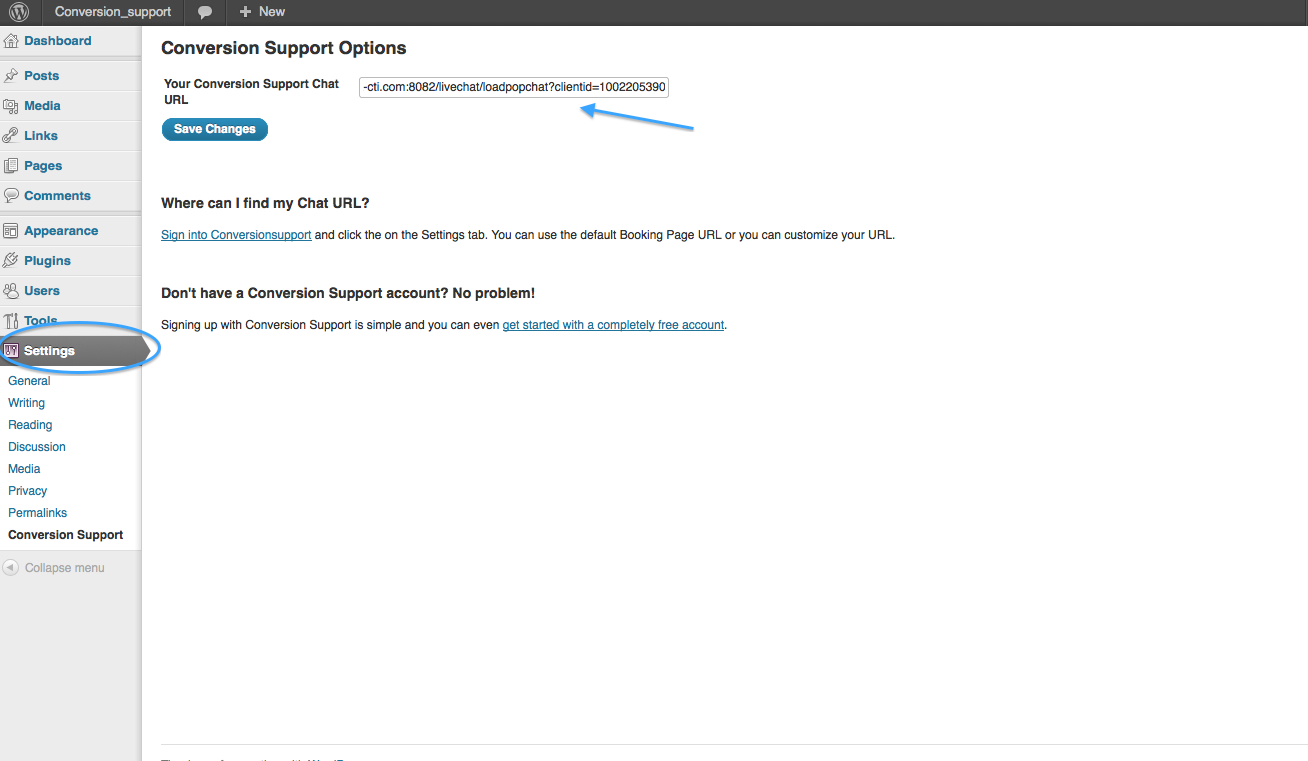
Task: Open Discussion settings submenu
Action: [x=37, y=447]
